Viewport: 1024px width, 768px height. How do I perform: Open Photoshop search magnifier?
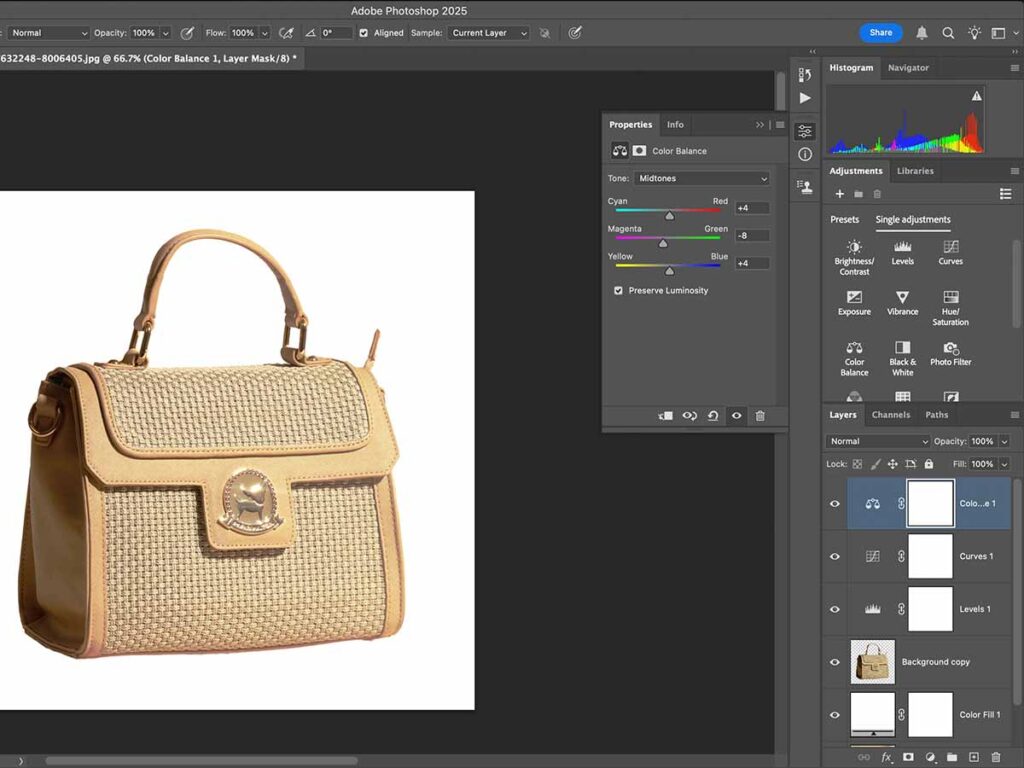click(x=948, y=33)
